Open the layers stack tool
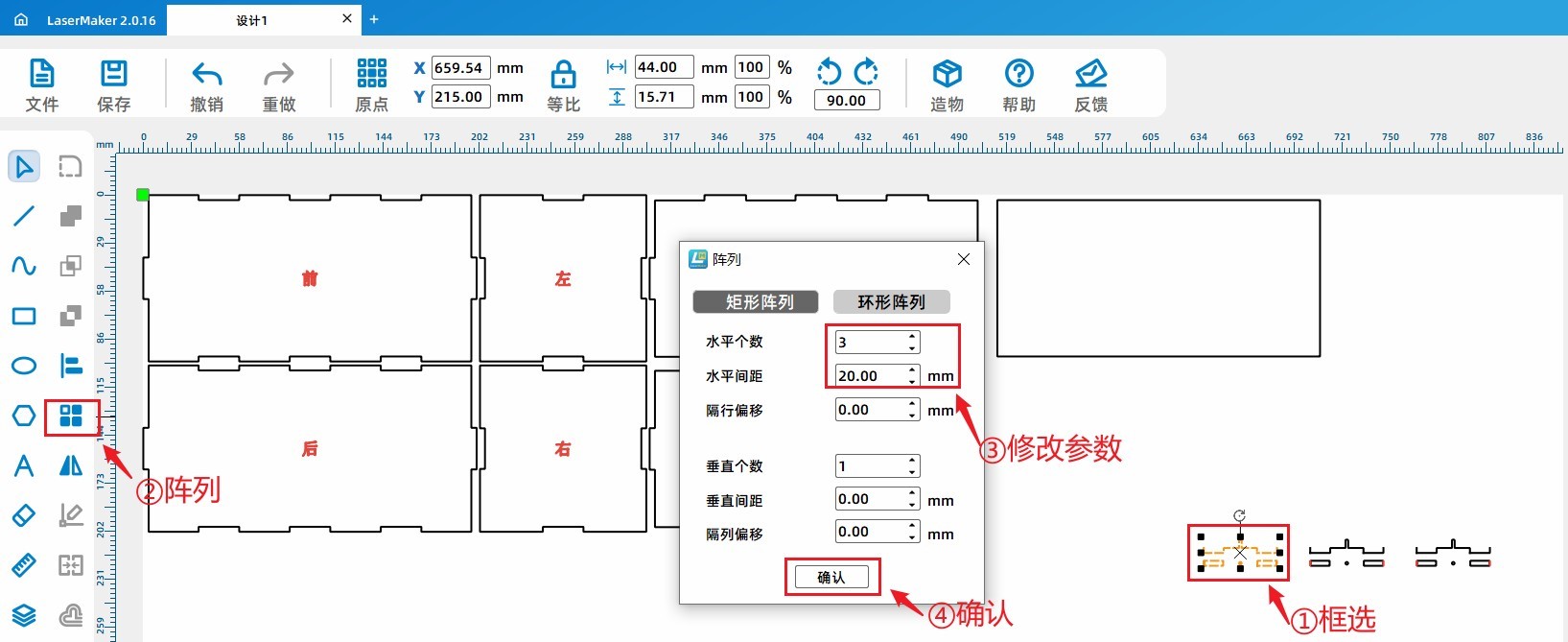1568x642 pixels. (x=24, y=615)
